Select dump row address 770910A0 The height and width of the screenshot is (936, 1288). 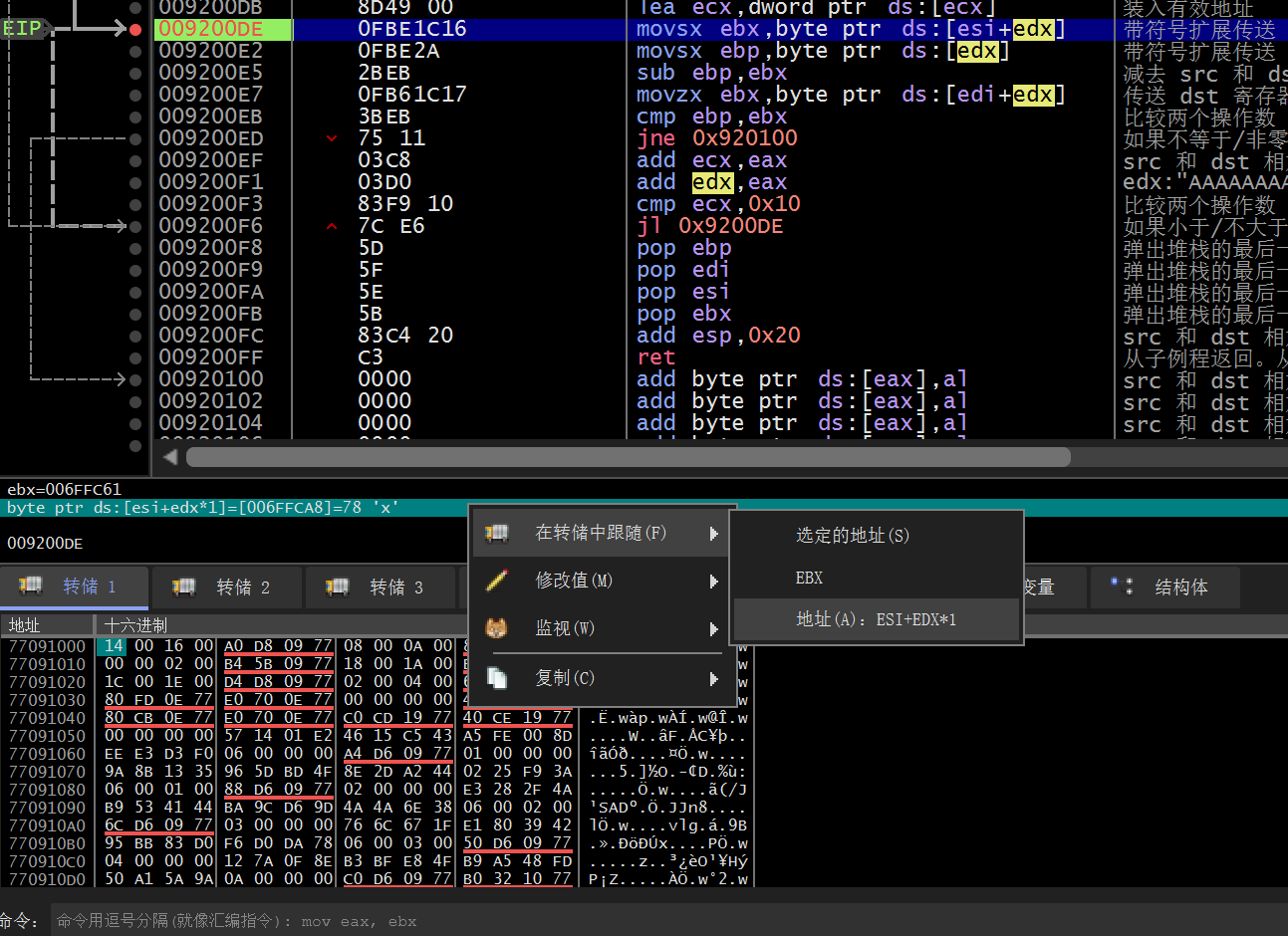coord(48,825)
